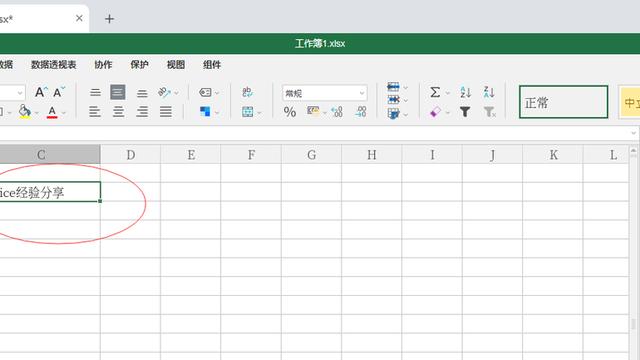640x360 pixels.
Task: Open the 协作 tab
Action: click(x=103, y=64)
